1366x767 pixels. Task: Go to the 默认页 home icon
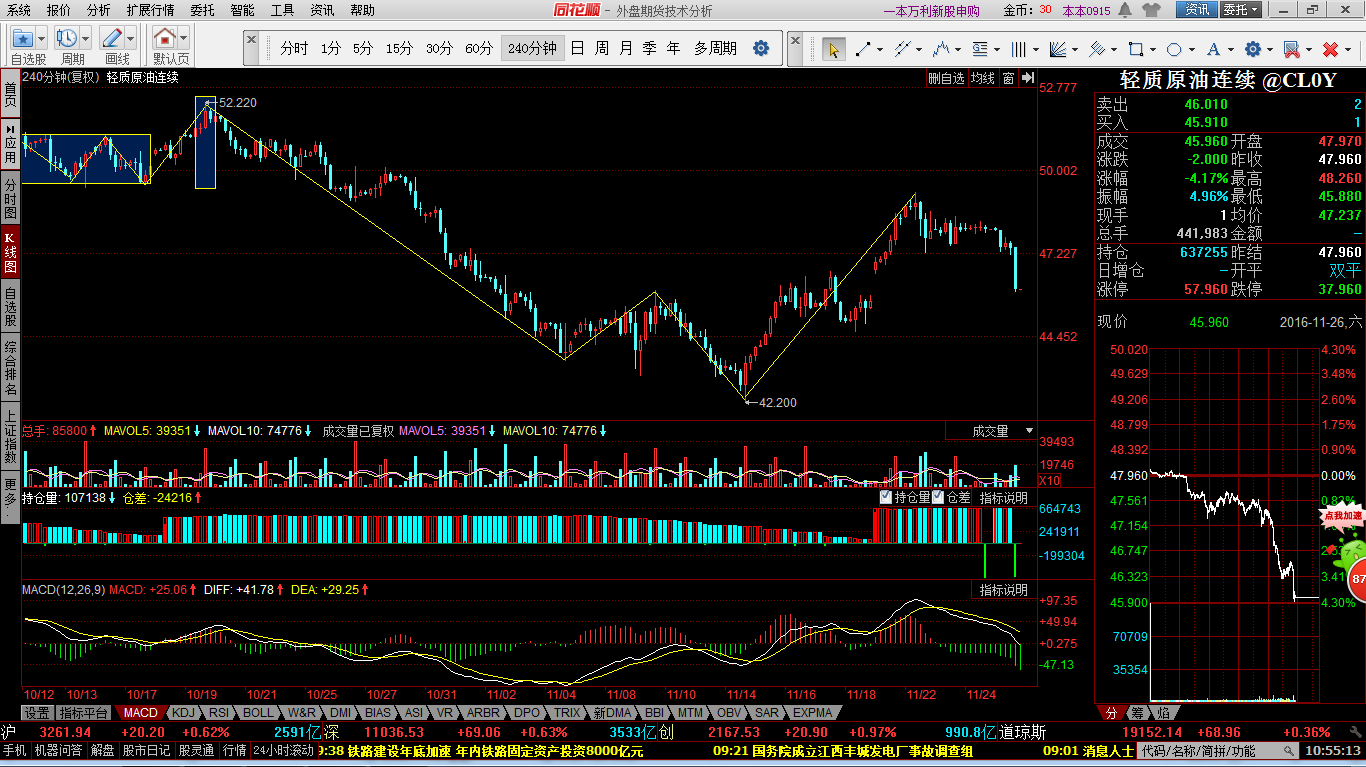coord(165,39)
